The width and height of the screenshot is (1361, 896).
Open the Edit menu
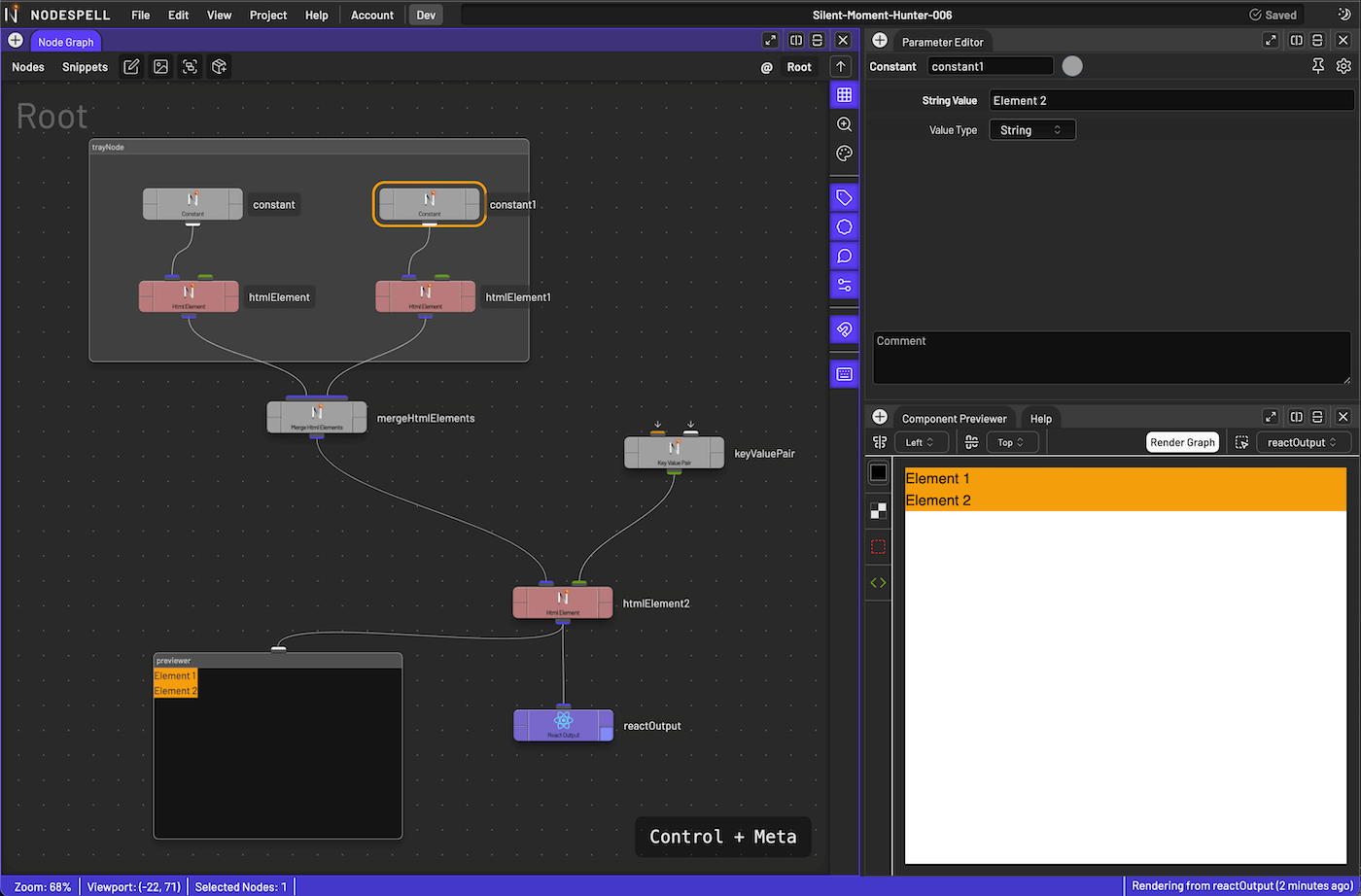(x=179, y=15)
